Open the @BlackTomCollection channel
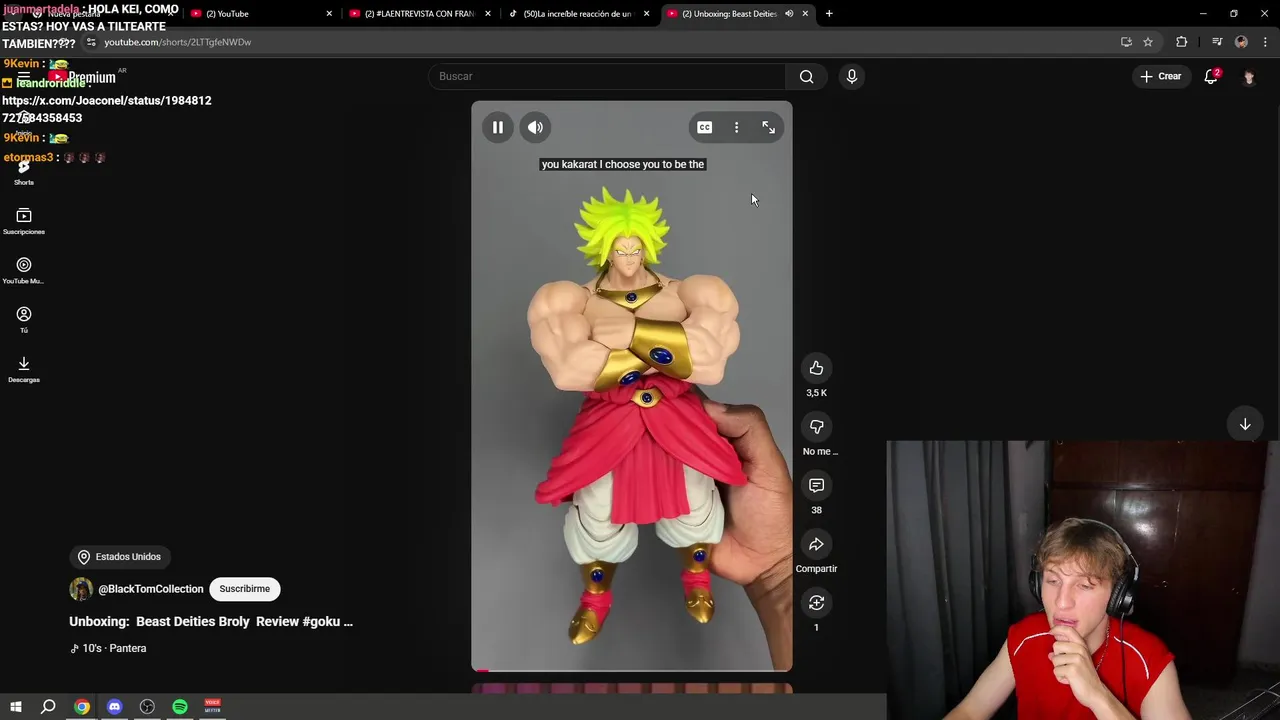The image size is (1280, 720). coord(150,589)
